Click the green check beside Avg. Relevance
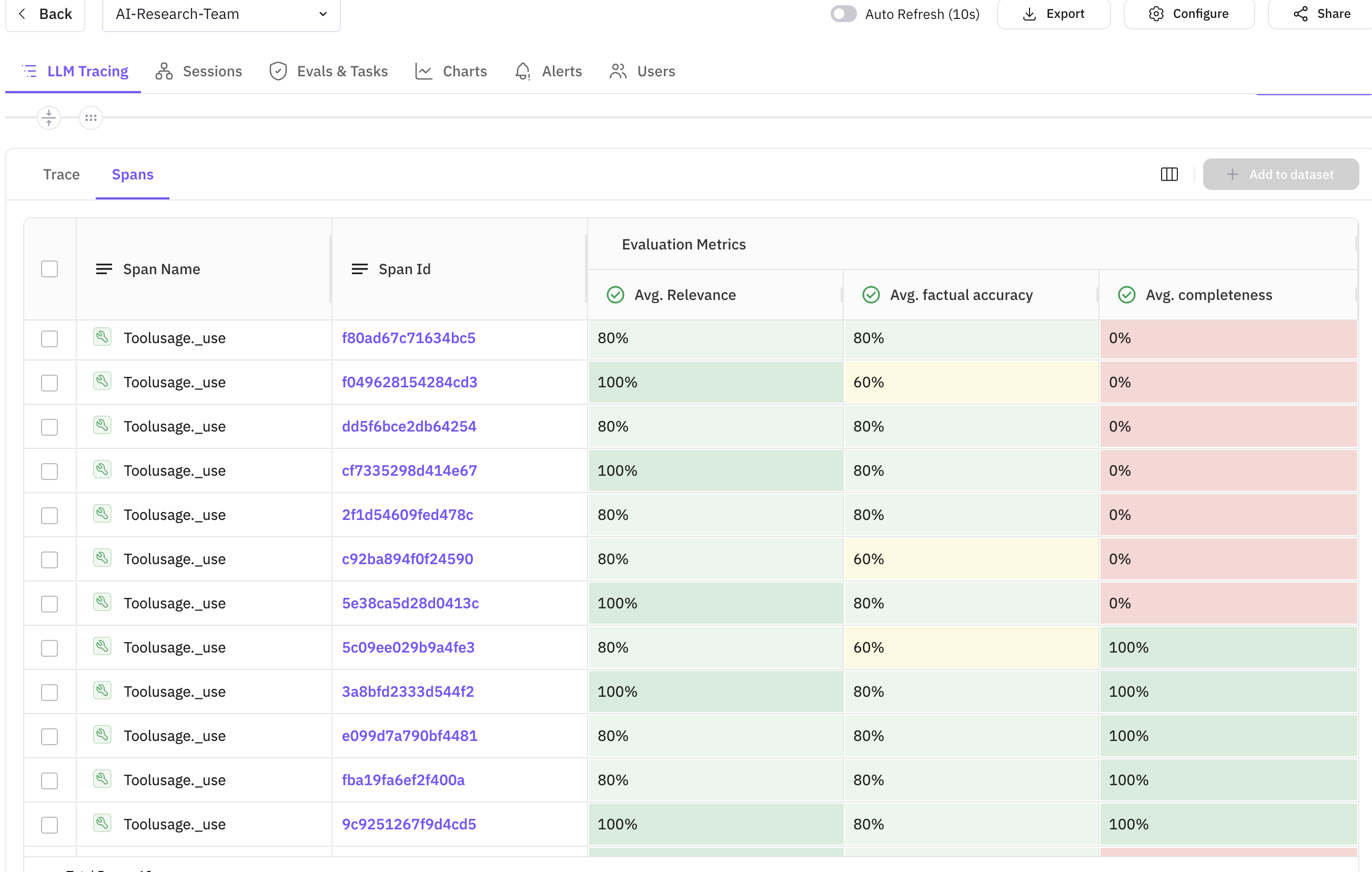Screen dimensions: 1372x872 pos(616,295)
